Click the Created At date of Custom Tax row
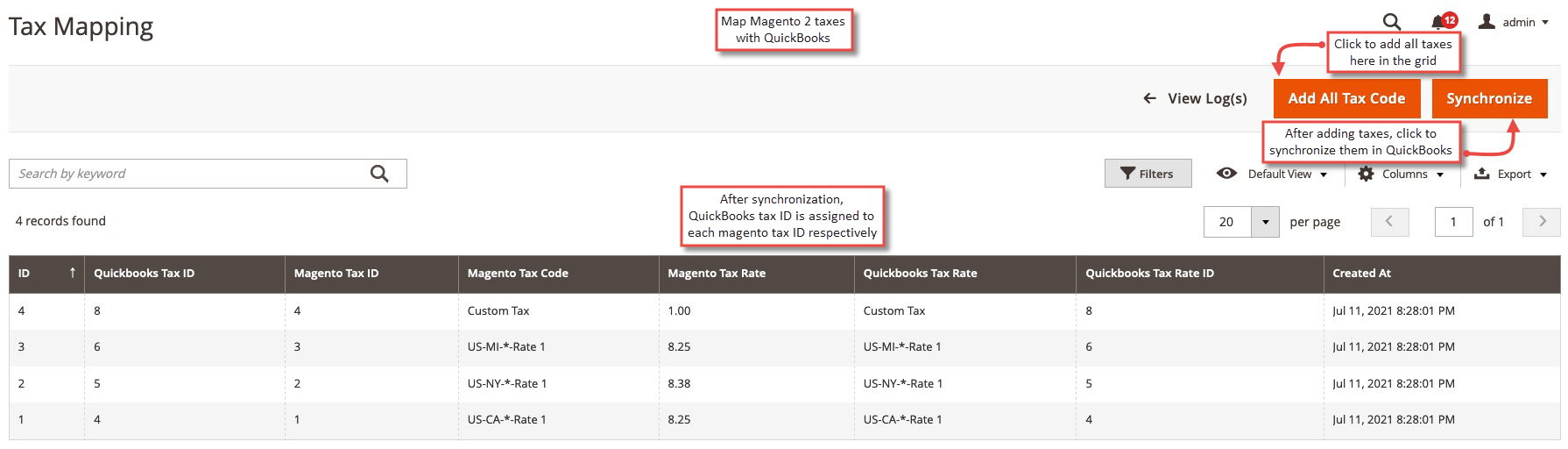Screen dimensions: 1568x449 tap(1394, 310)
